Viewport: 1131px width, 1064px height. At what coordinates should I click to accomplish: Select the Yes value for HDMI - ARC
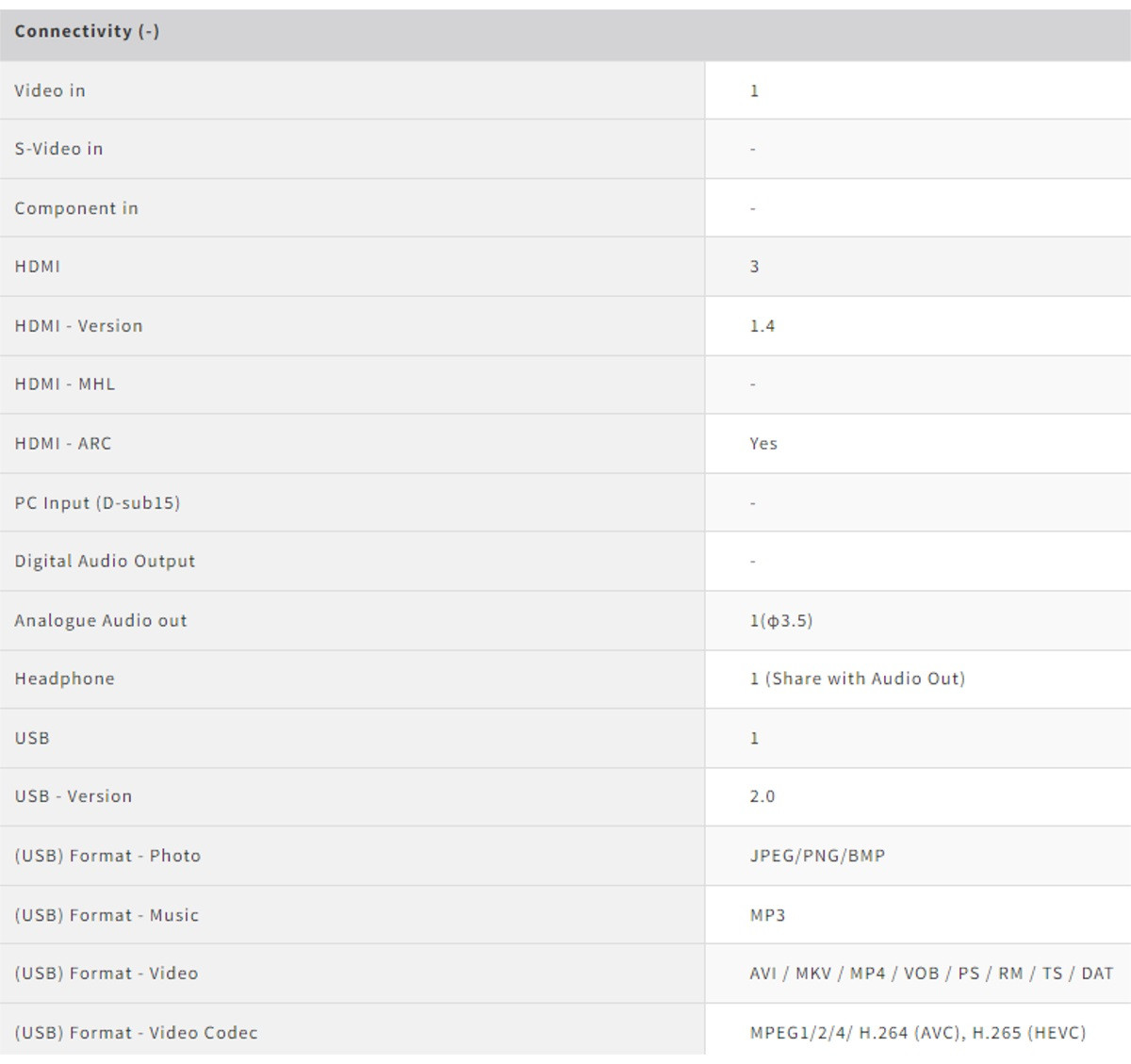tap(763, 444)
